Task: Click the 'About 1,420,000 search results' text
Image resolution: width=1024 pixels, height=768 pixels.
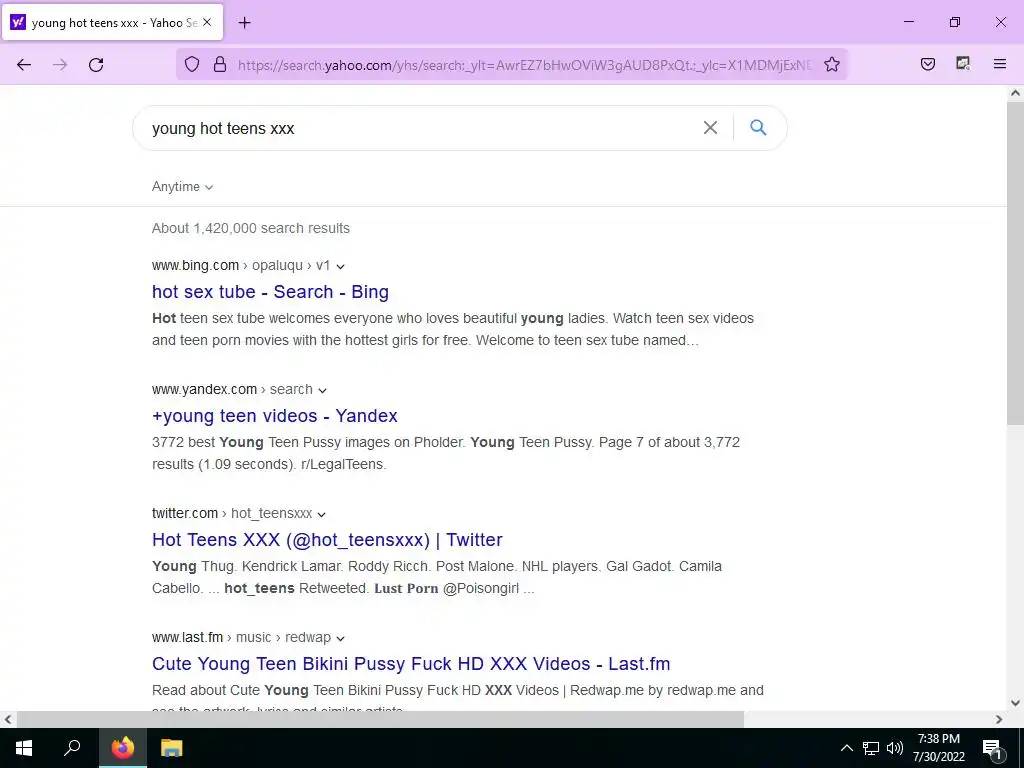Action: tap(251, 229)
